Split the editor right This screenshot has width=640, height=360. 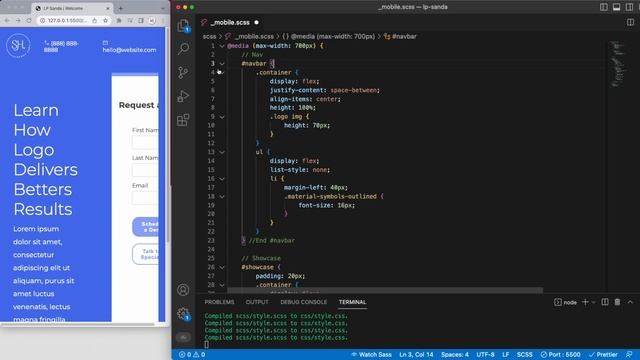(630, 22)
